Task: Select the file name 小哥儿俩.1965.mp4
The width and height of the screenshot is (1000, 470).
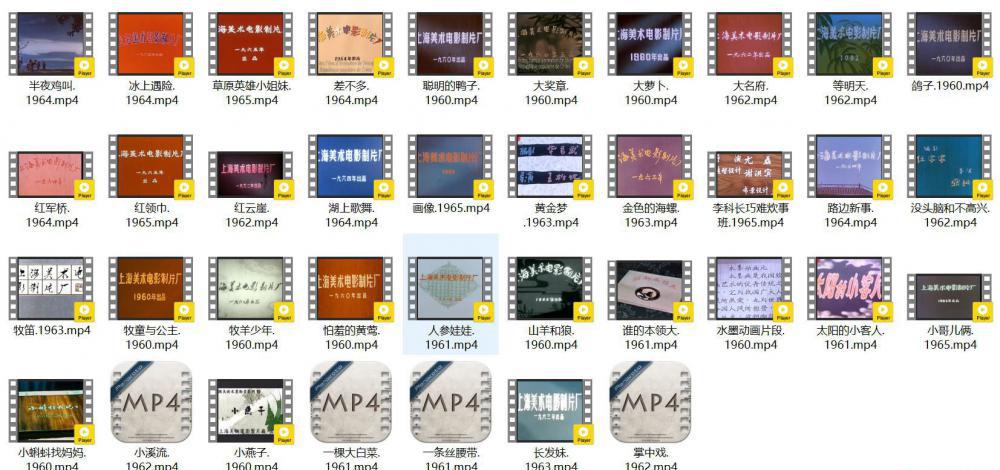Action: (x=950, y=337)
